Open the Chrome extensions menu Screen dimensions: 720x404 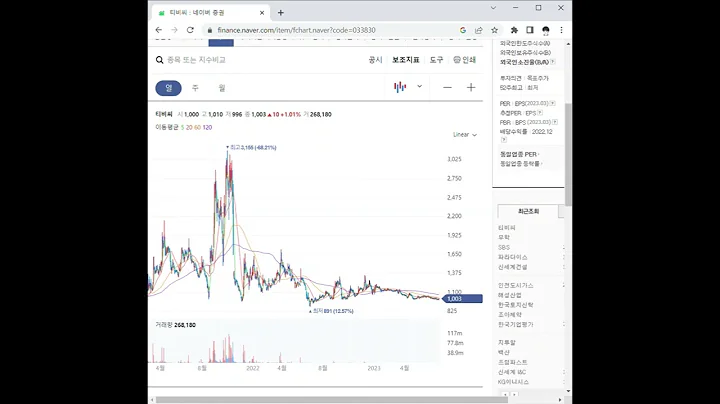coord(514,30)
